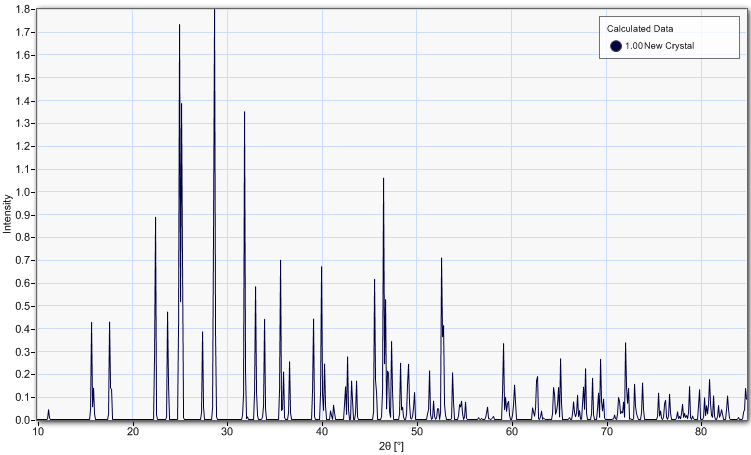Click the dark circle marker in the legend

(616, 46)
